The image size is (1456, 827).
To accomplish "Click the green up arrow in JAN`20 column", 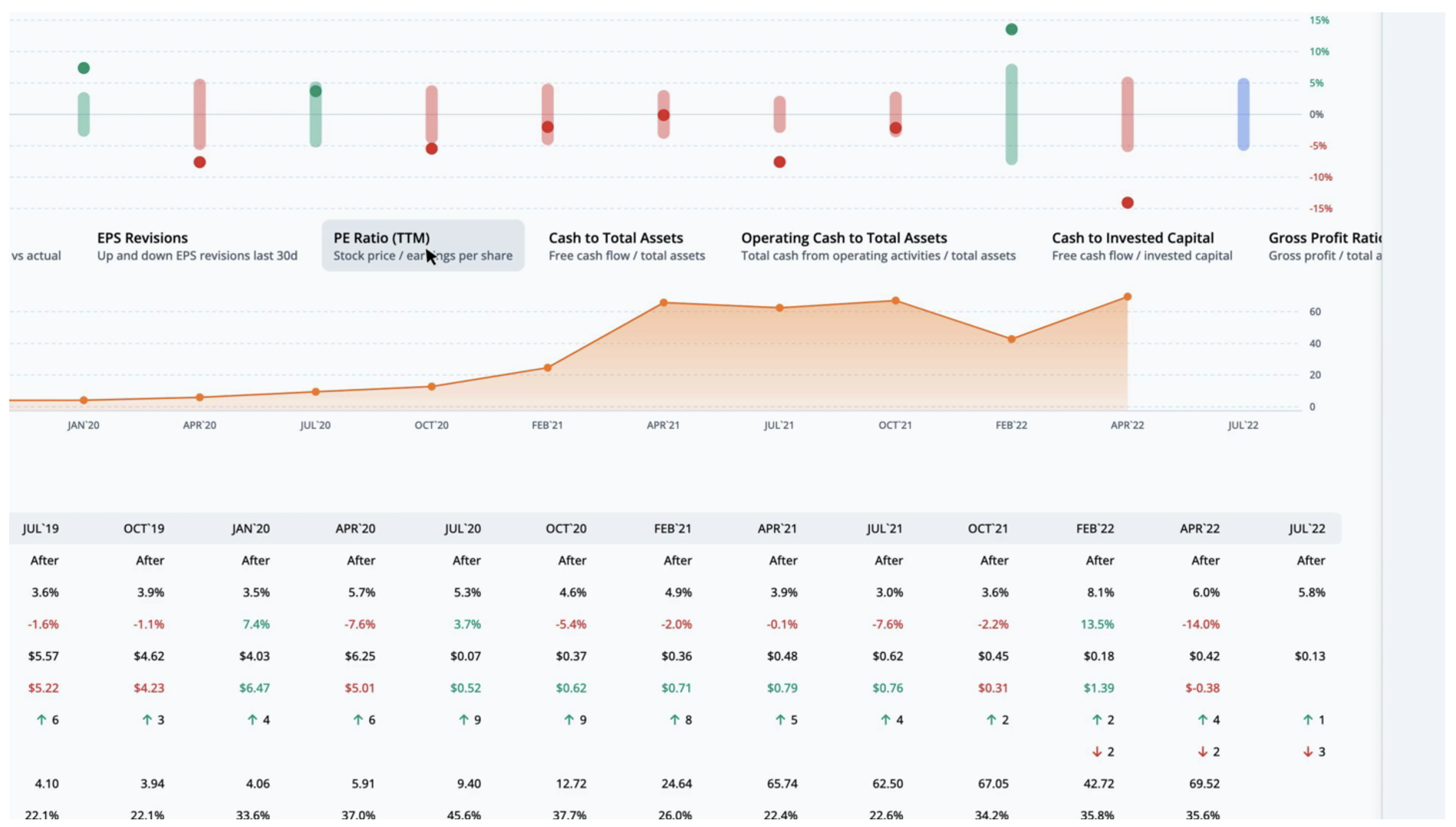I will coord(252,720).
